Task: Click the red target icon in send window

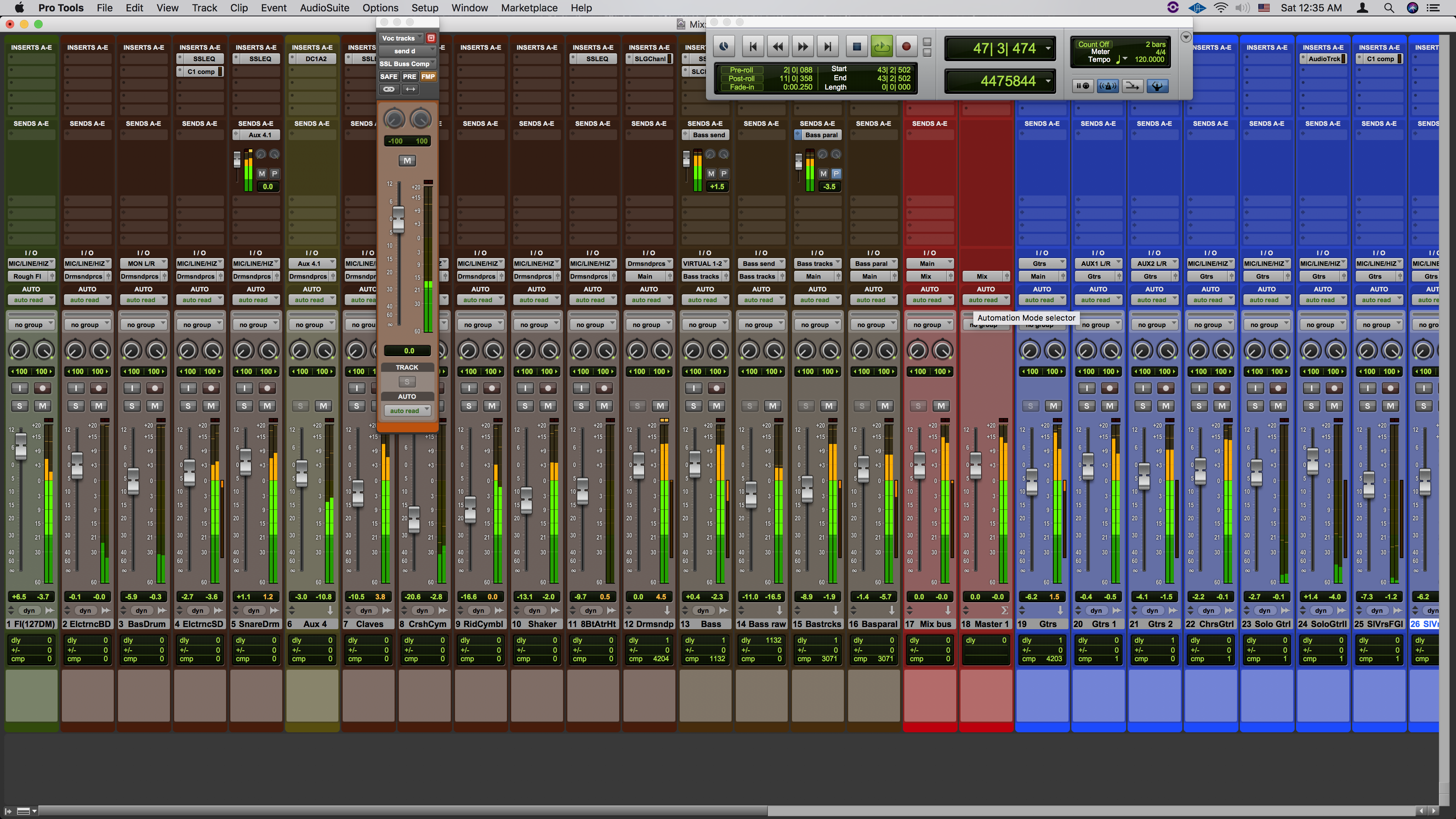Action: pos(431,38)
